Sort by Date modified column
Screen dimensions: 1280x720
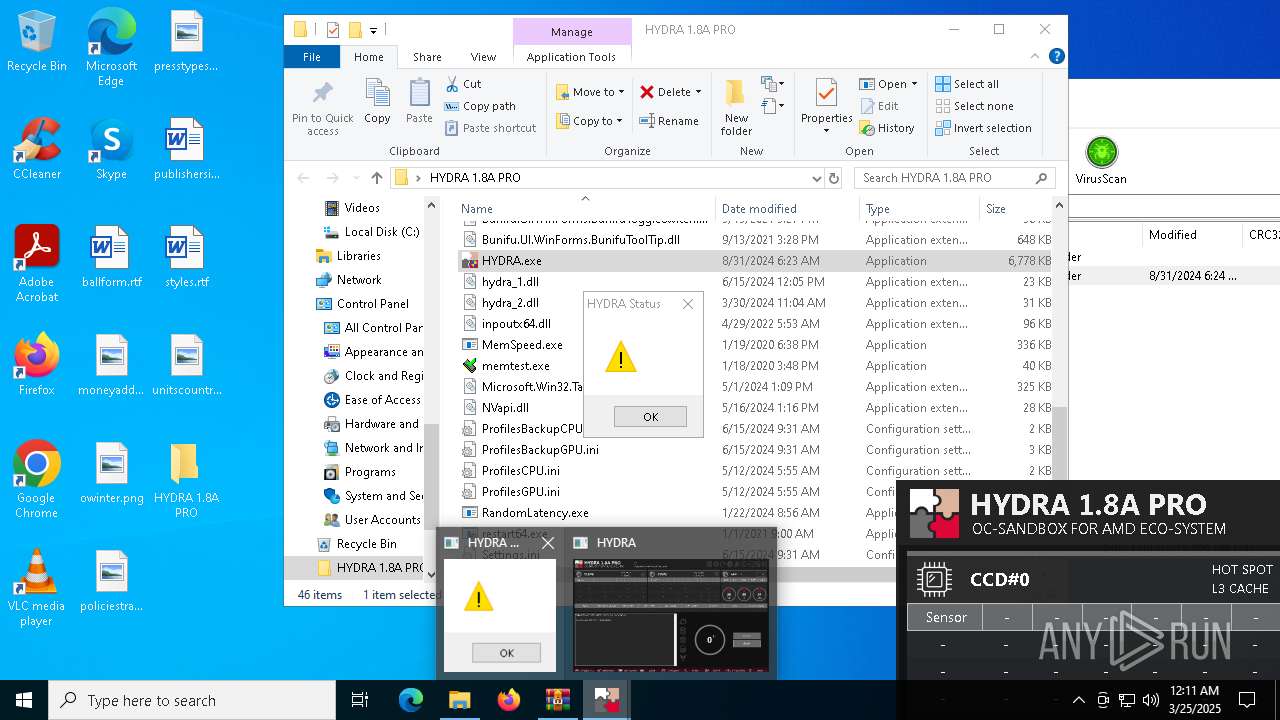tap(759, 209)
